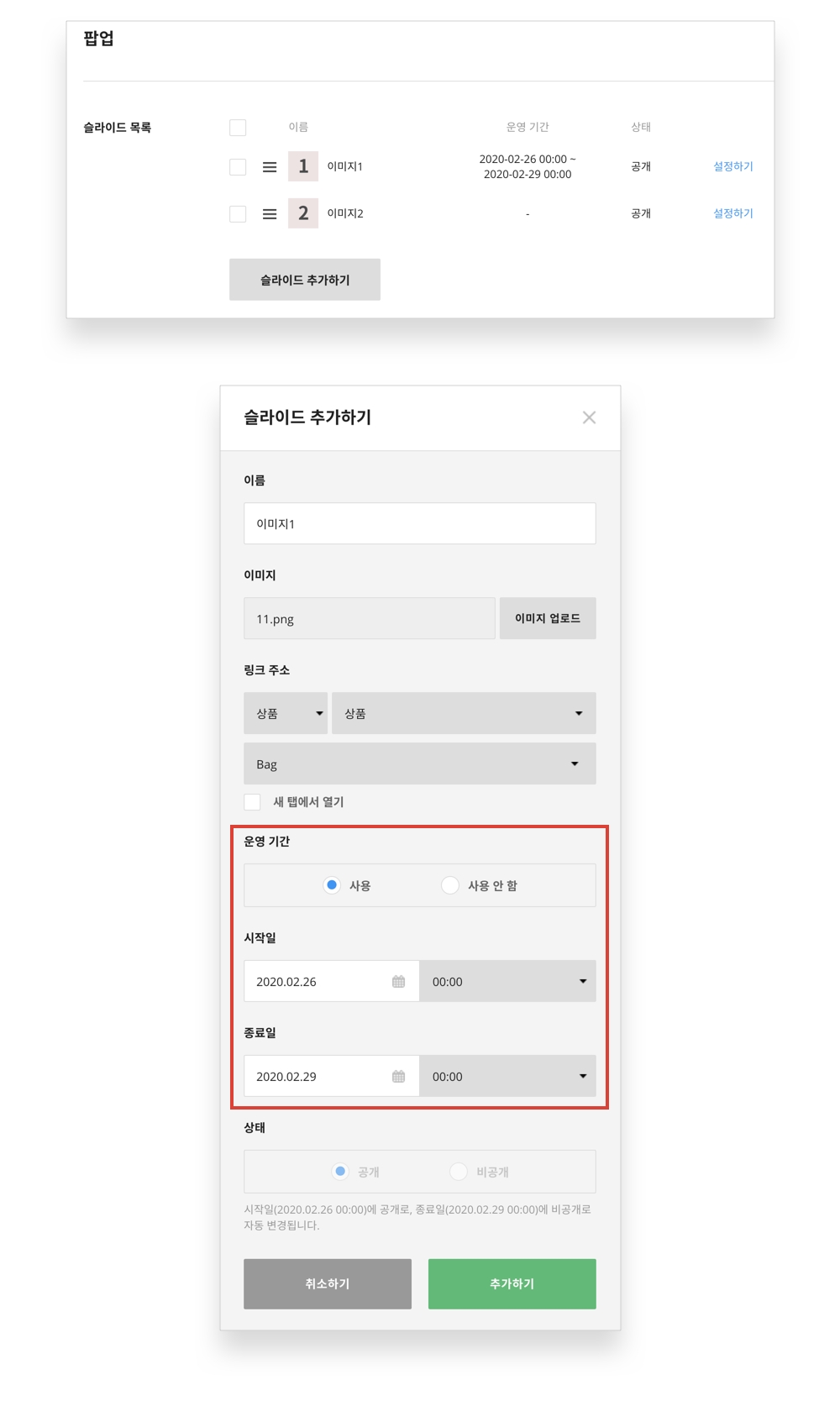Click the number 1 slide thumbnail
Viewport: 840px width, 1401px height.
[x=302, y=166]
